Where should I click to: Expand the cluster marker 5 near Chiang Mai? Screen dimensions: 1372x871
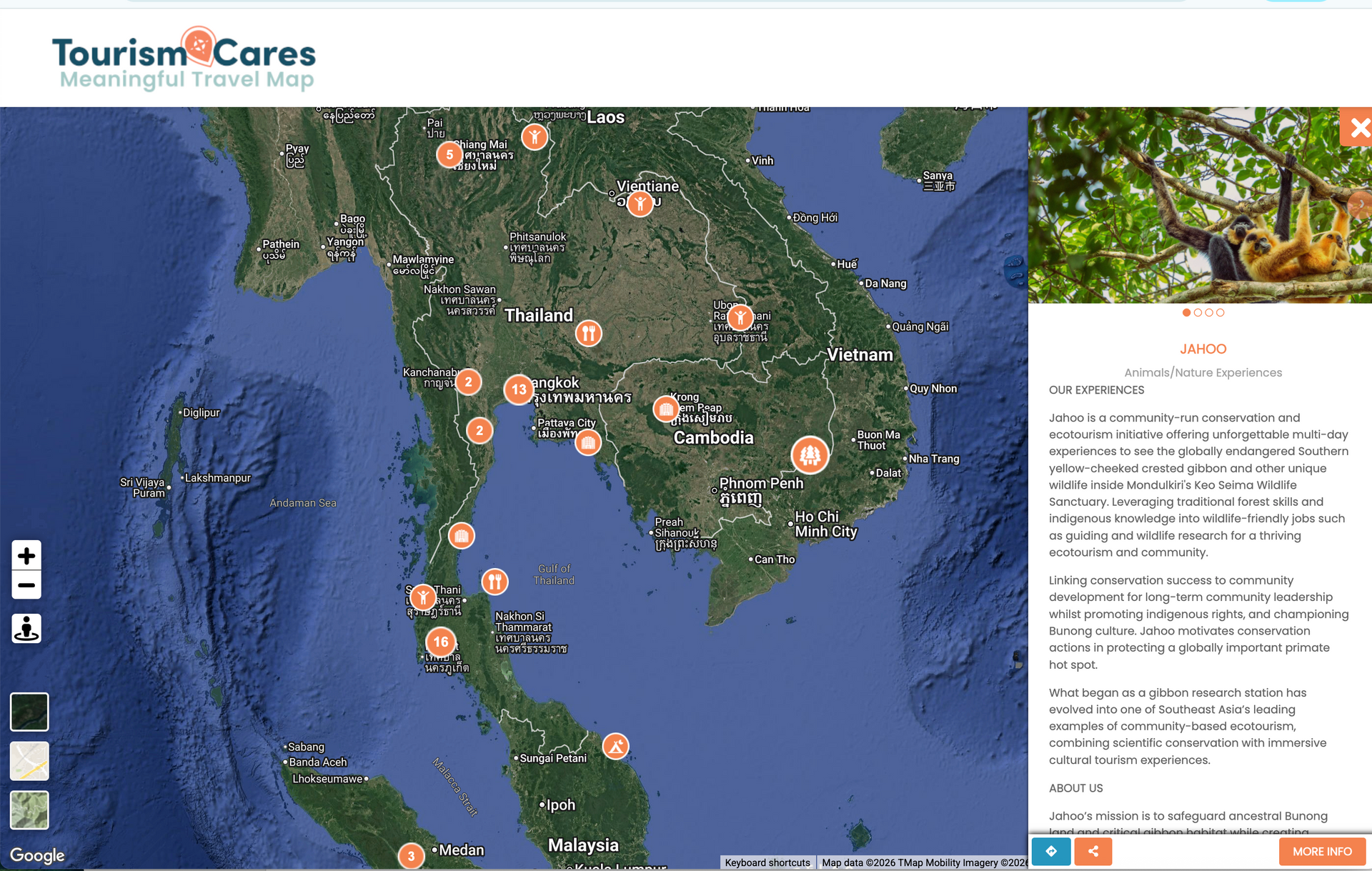click(449, 154)
